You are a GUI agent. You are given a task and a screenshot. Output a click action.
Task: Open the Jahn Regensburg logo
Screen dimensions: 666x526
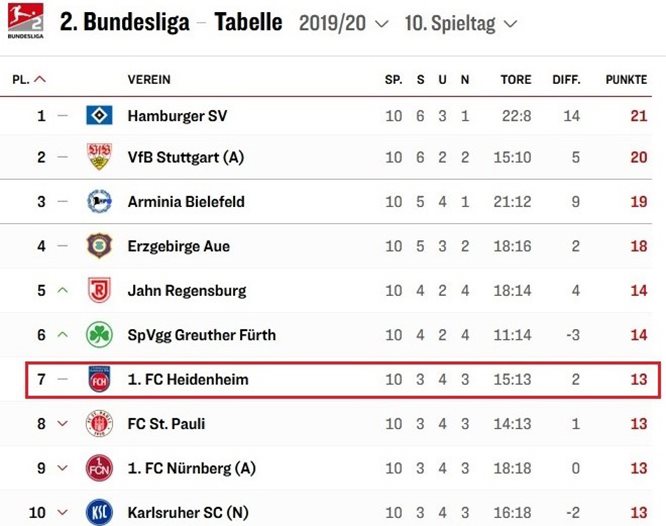point(99,290)
